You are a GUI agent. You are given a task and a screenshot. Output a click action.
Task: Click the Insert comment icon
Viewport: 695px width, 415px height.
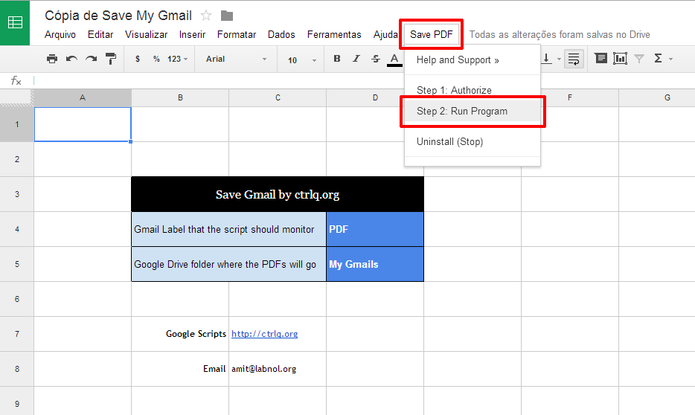click(x=601, y=58)
